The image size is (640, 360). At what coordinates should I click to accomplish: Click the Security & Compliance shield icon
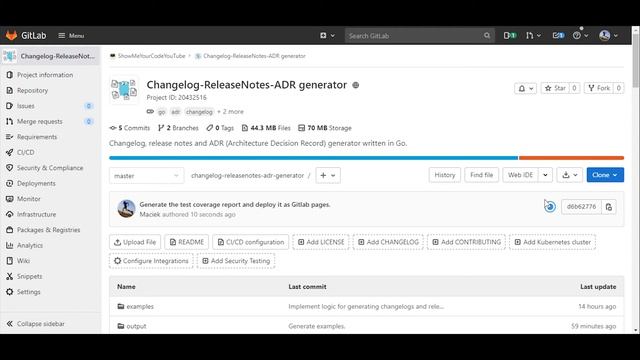[x=9, y=168]
